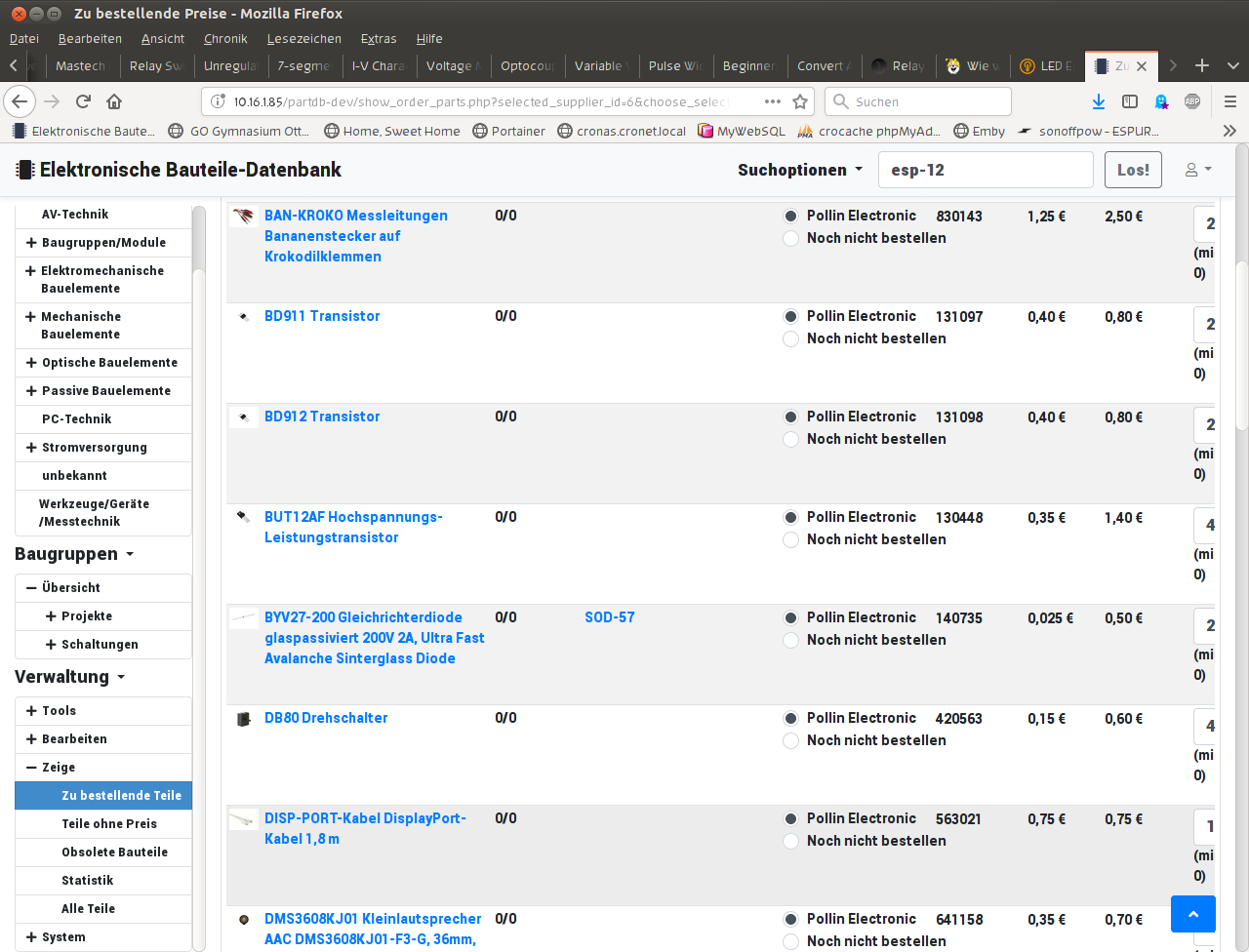The height and width of the screenshot is (952, 1249).
Task: Open the Portainer bookmark
Action: [508, 131]
